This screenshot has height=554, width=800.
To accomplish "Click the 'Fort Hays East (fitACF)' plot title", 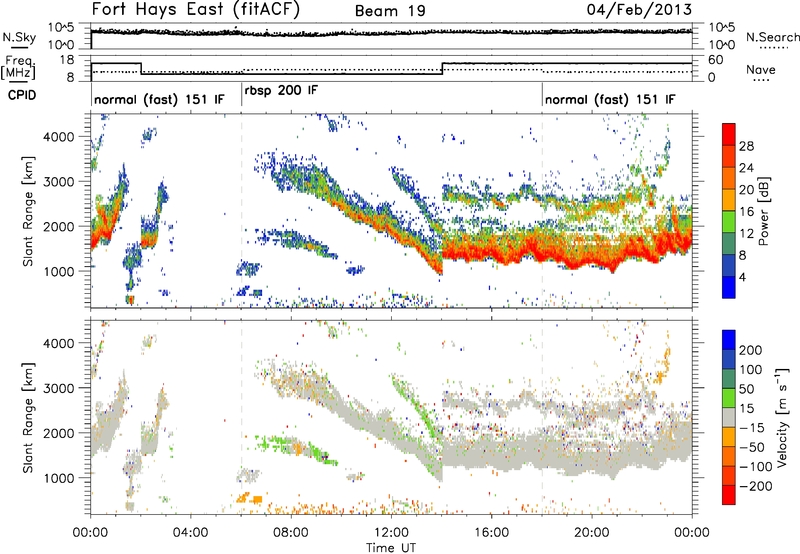I will (x=196, y=9).
